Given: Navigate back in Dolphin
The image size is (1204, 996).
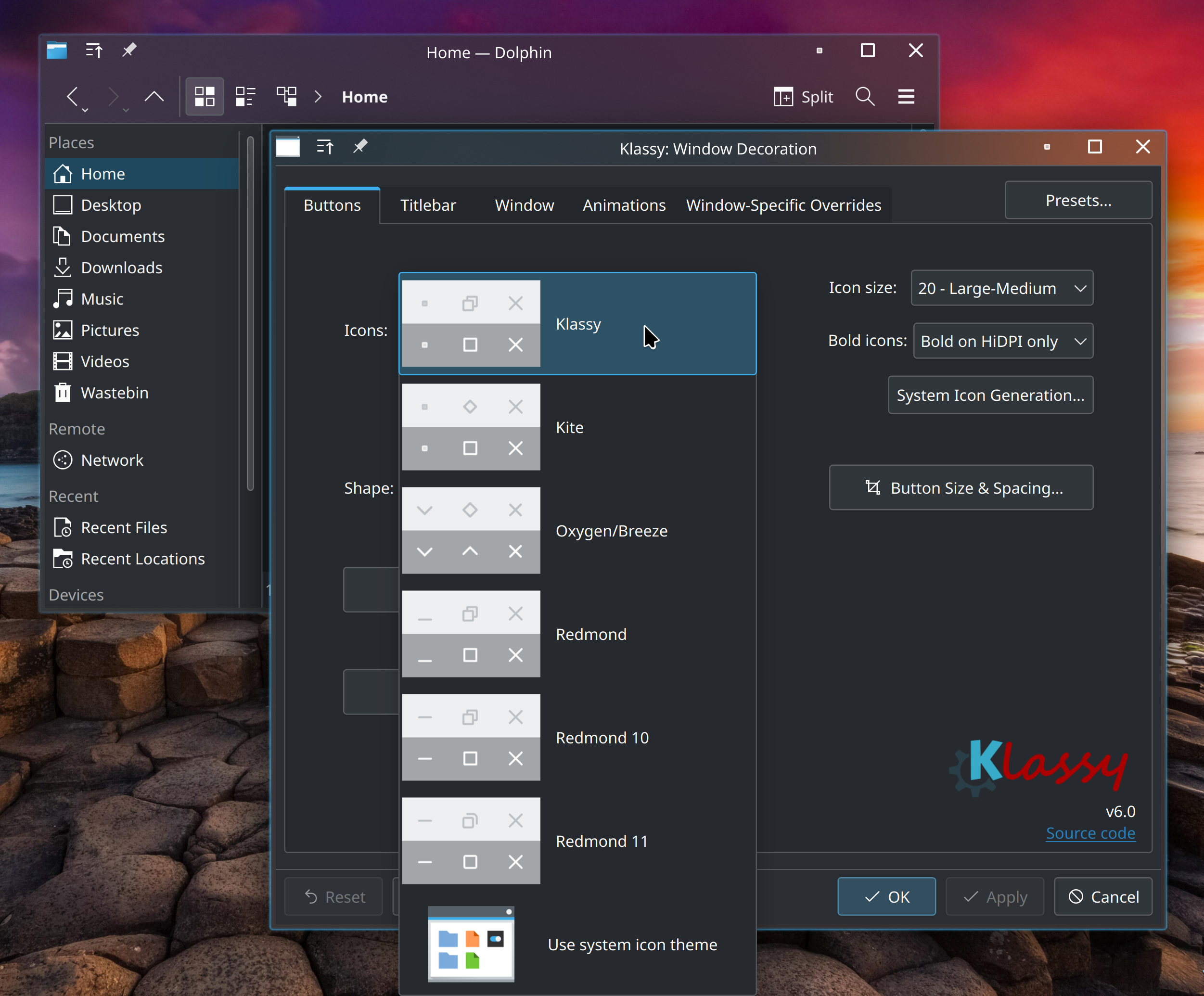Looking at the screenshot, I should coord(72,96).
